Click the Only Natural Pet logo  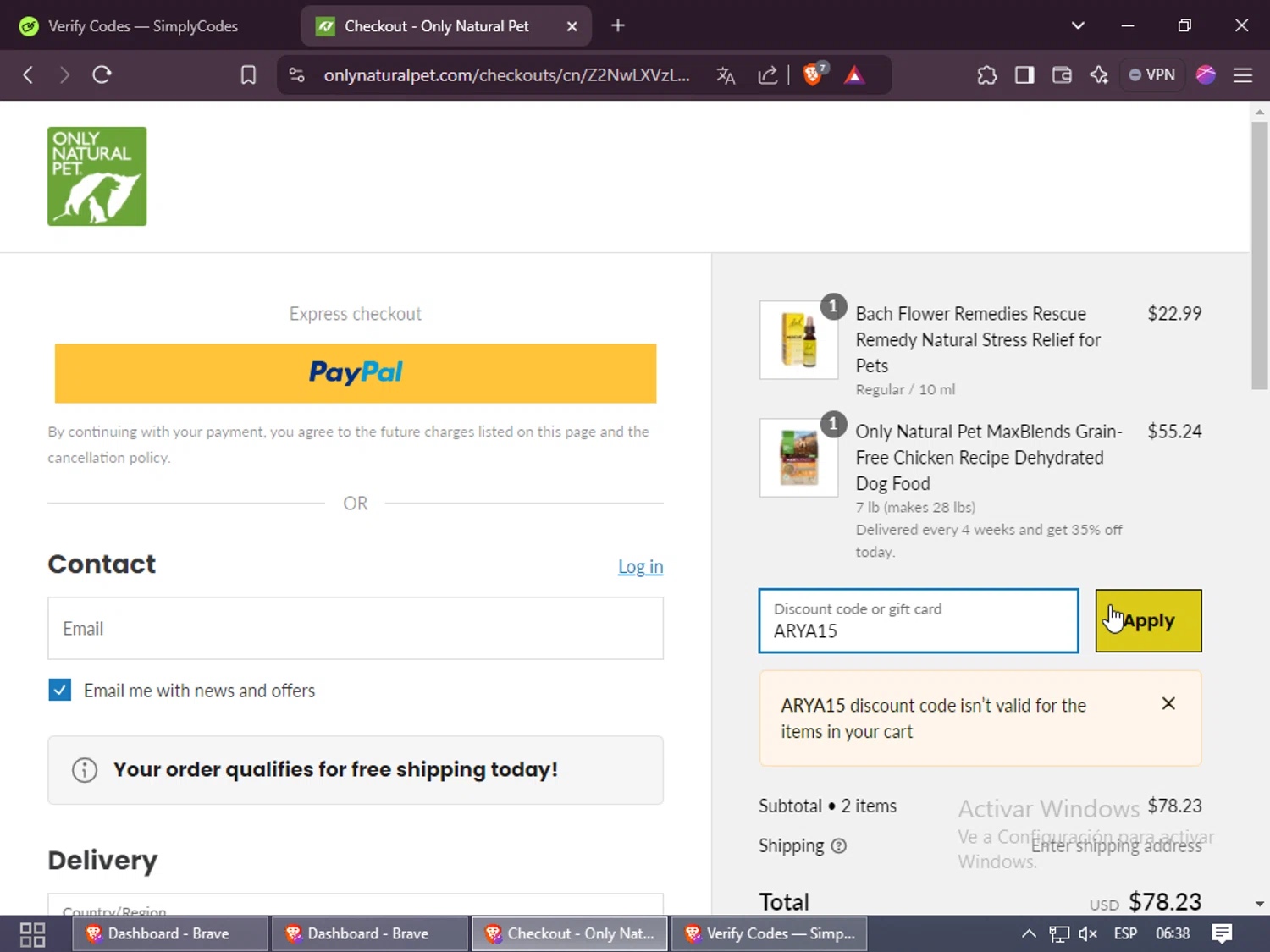click(97, 176)
